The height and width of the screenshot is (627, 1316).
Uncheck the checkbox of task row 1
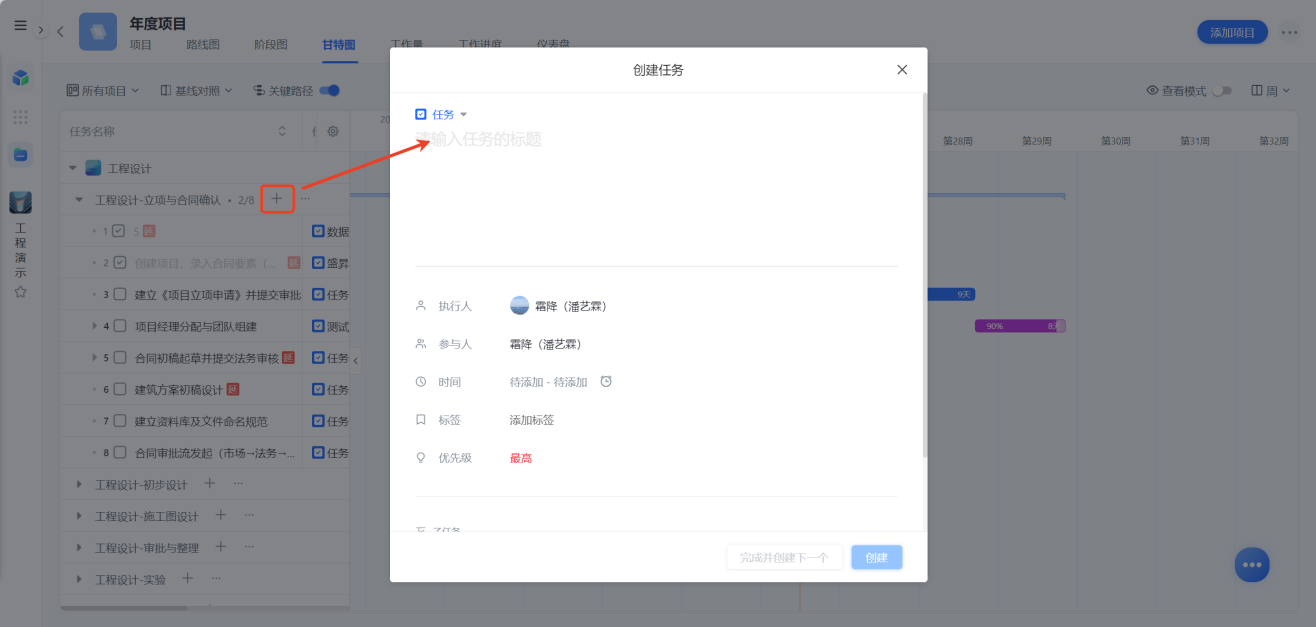click(119, 231)
